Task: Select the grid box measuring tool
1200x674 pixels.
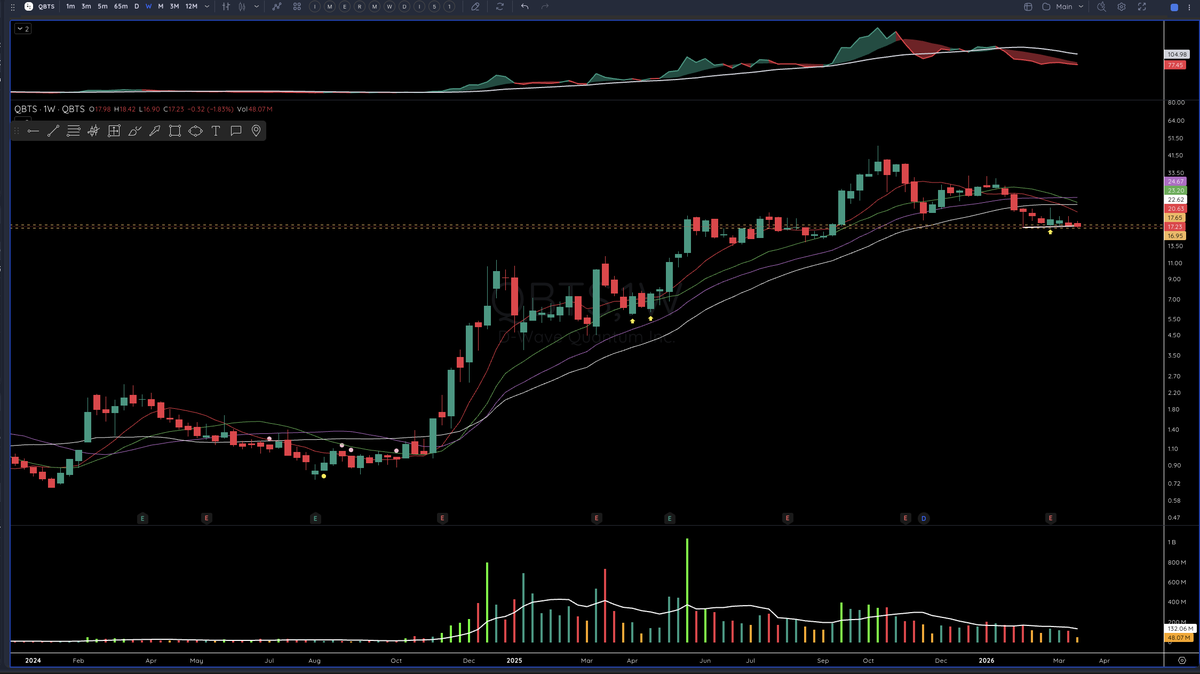Action: [x=114, y=131]
